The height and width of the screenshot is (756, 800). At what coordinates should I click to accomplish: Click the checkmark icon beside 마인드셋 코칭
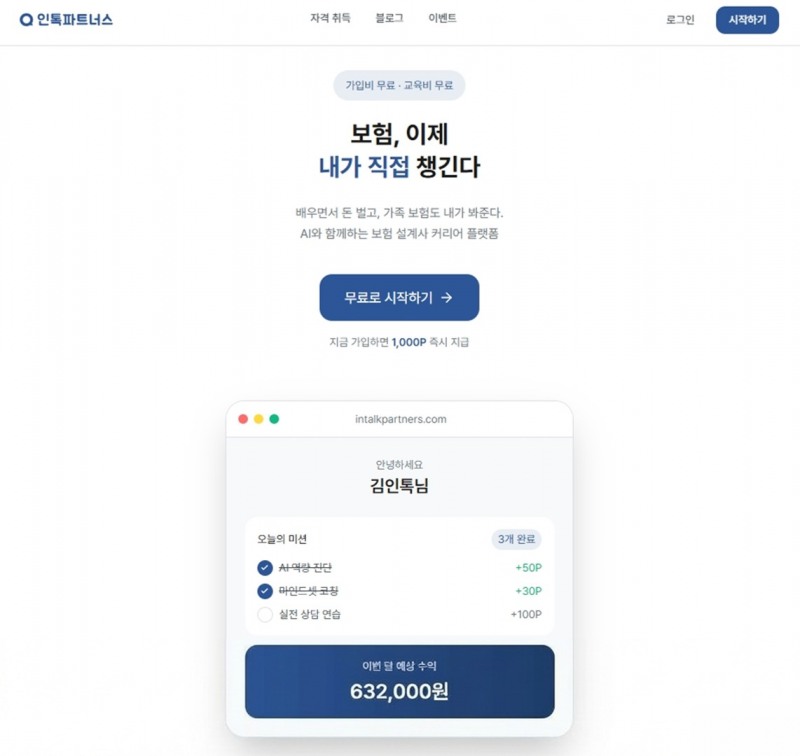[x=265, y=590]
